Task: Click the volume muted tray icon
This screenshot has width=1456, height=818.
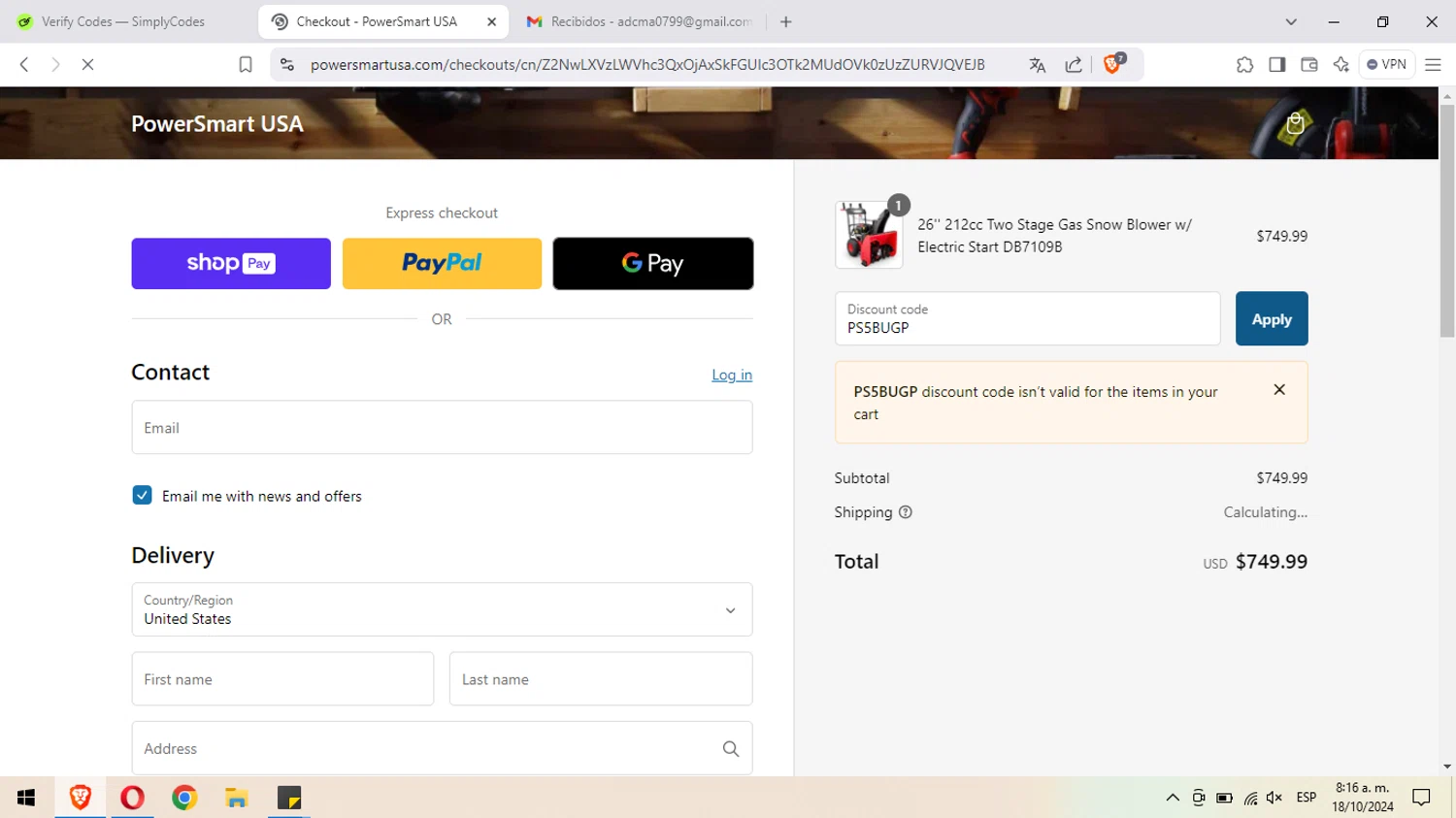Action: point(1274,798)
